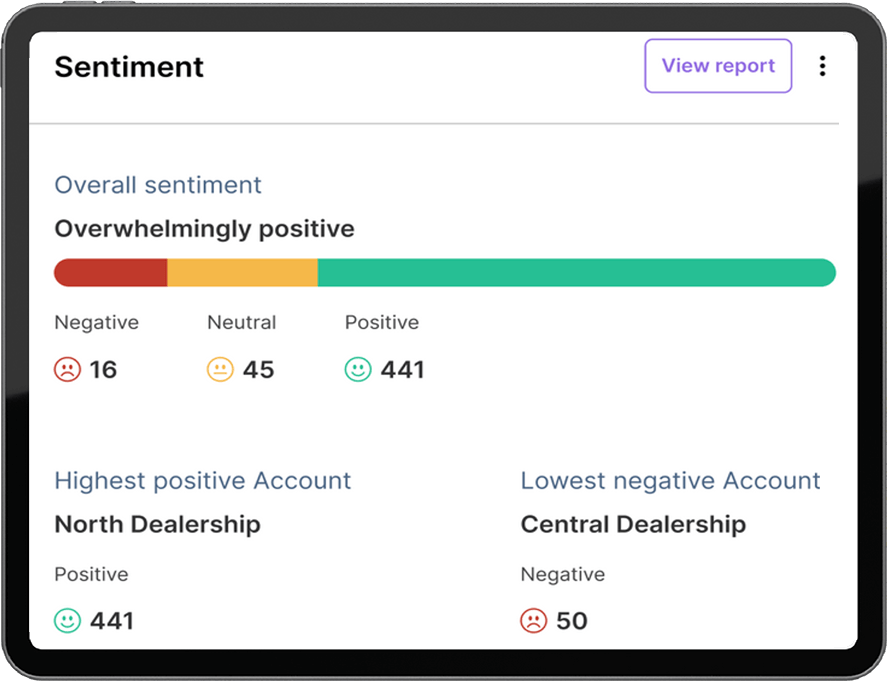Click the North Dealership account name
The height and width of the screenshot is (681, 888).
(x=157, y=524)
